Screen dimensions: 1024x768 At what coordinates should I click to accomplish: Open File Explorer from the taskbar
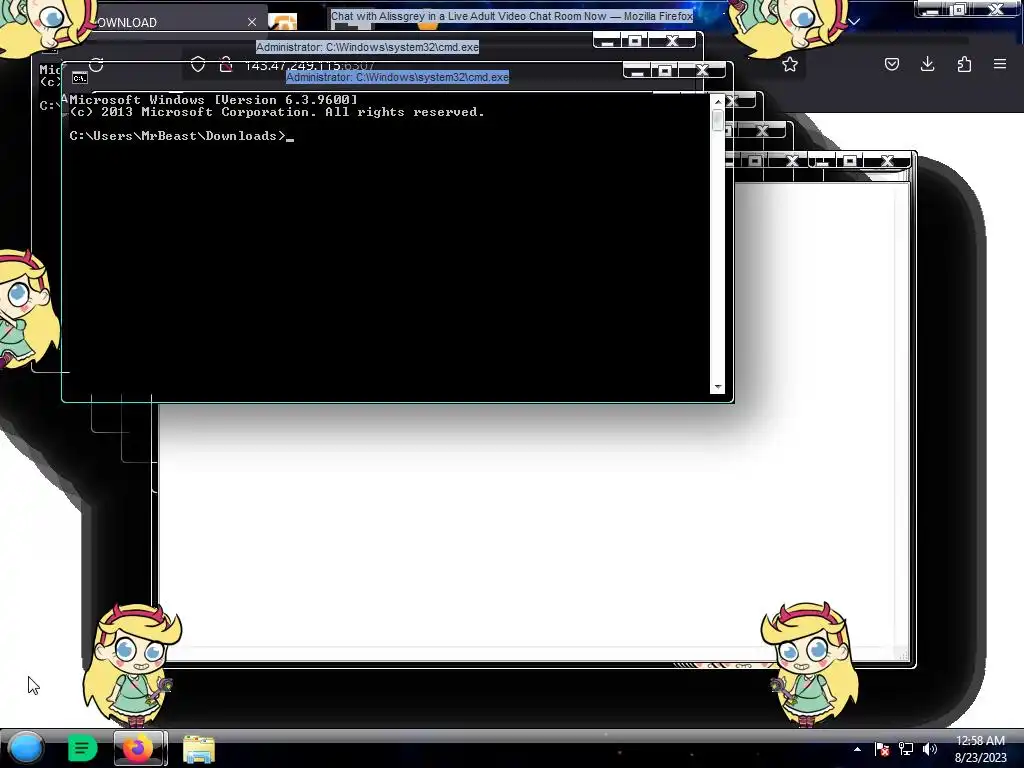tap(199, 749)
